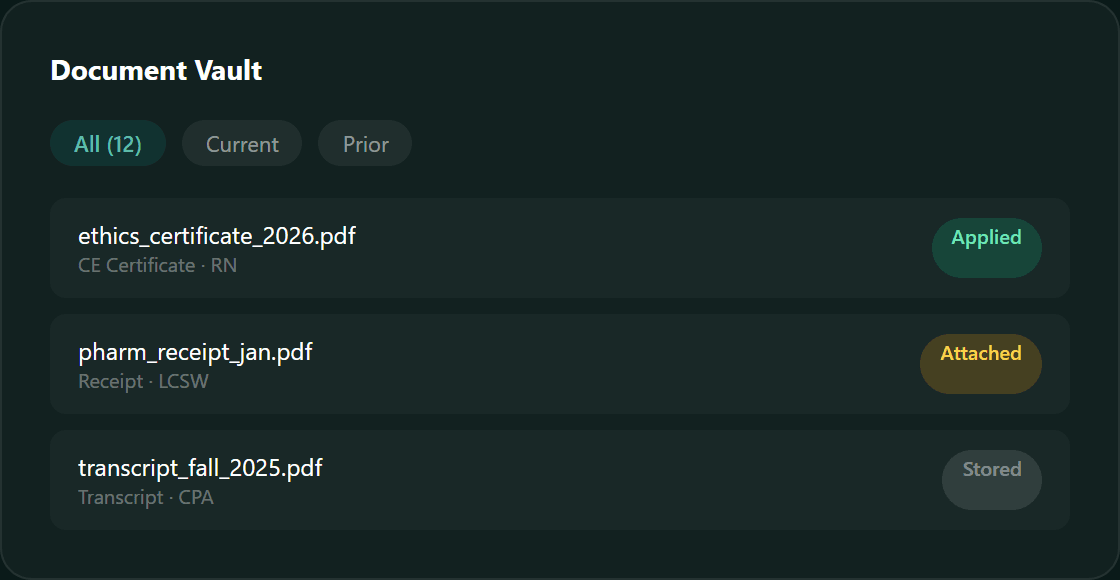Open the Prior documents filter
This screenshot has width=1120, height=580.
coord(364,143)
